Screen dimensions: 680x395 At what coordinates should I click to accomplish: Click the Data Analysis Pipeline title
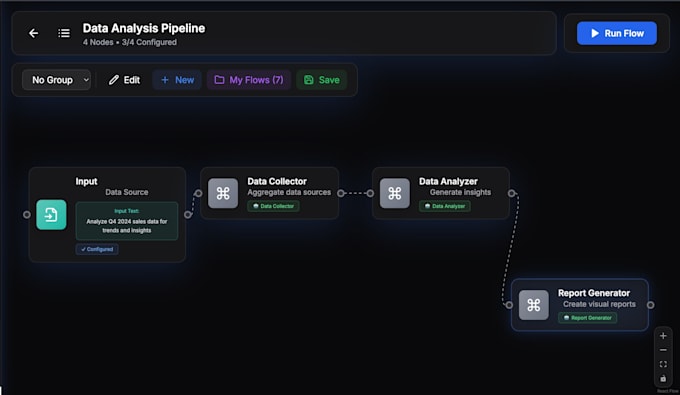(144, 28)
